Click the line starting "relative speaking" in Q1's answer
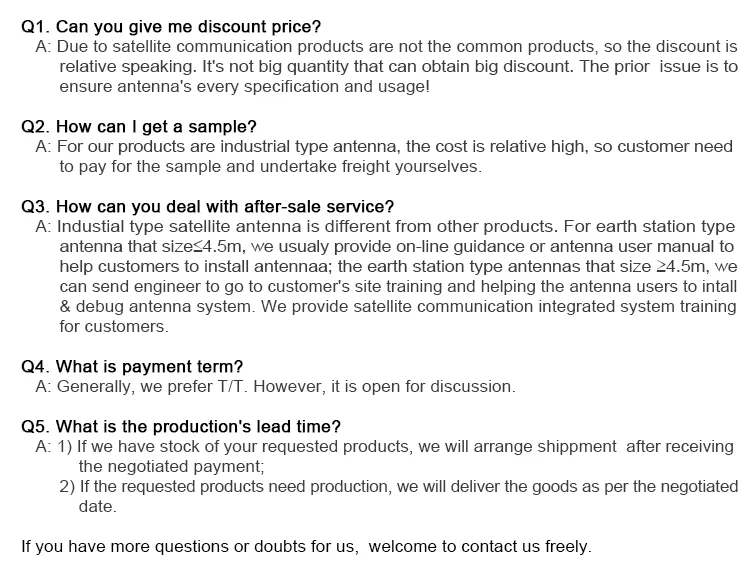Screen dimensions: 750x573 (398, 67)
